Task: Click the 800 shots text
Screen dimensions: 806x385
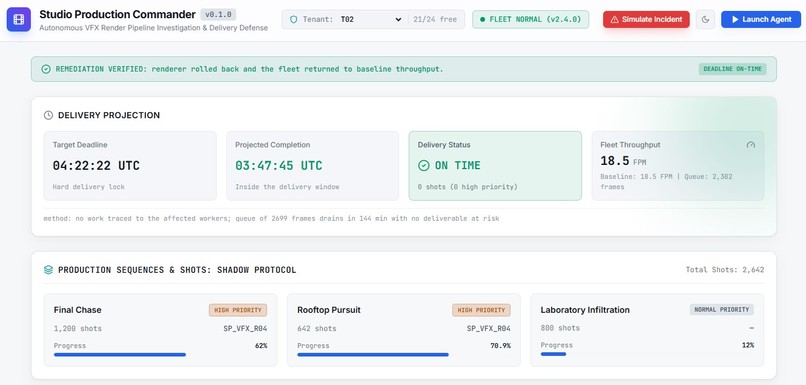Action: (x=560, y=328)
